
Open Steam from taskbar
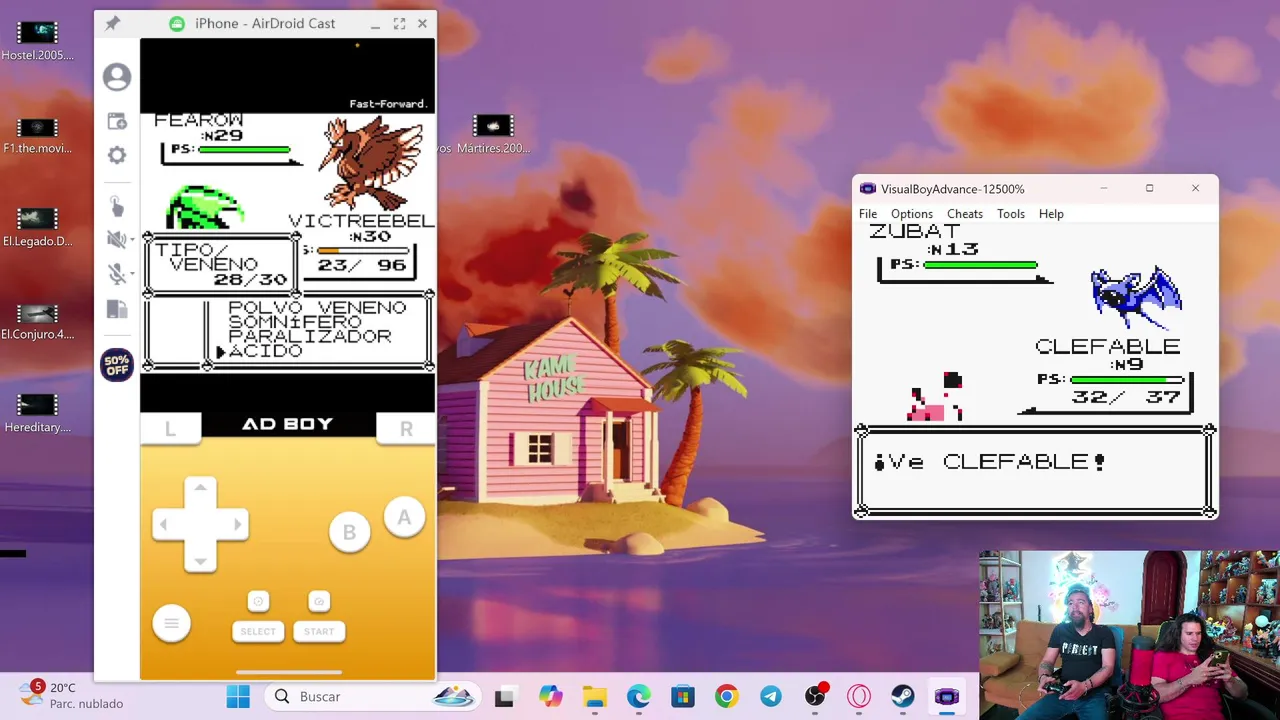(x=903, y=697)
